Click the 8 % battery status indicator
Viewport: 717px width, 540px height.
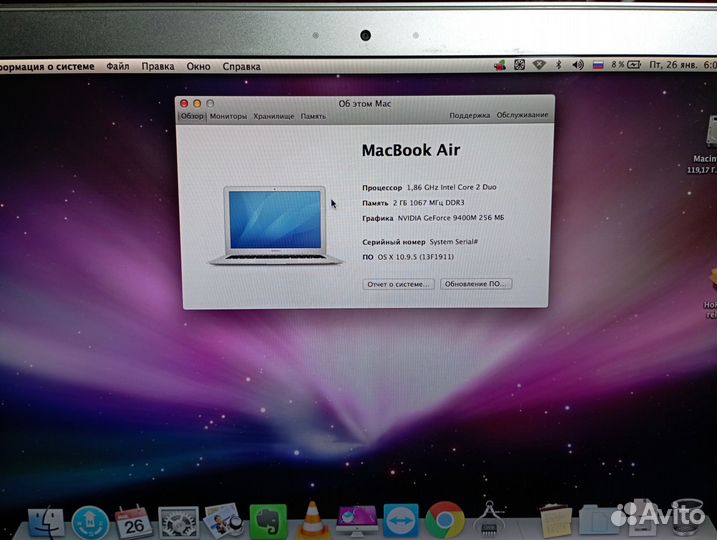pyautogui.click(x=626, y=65)
